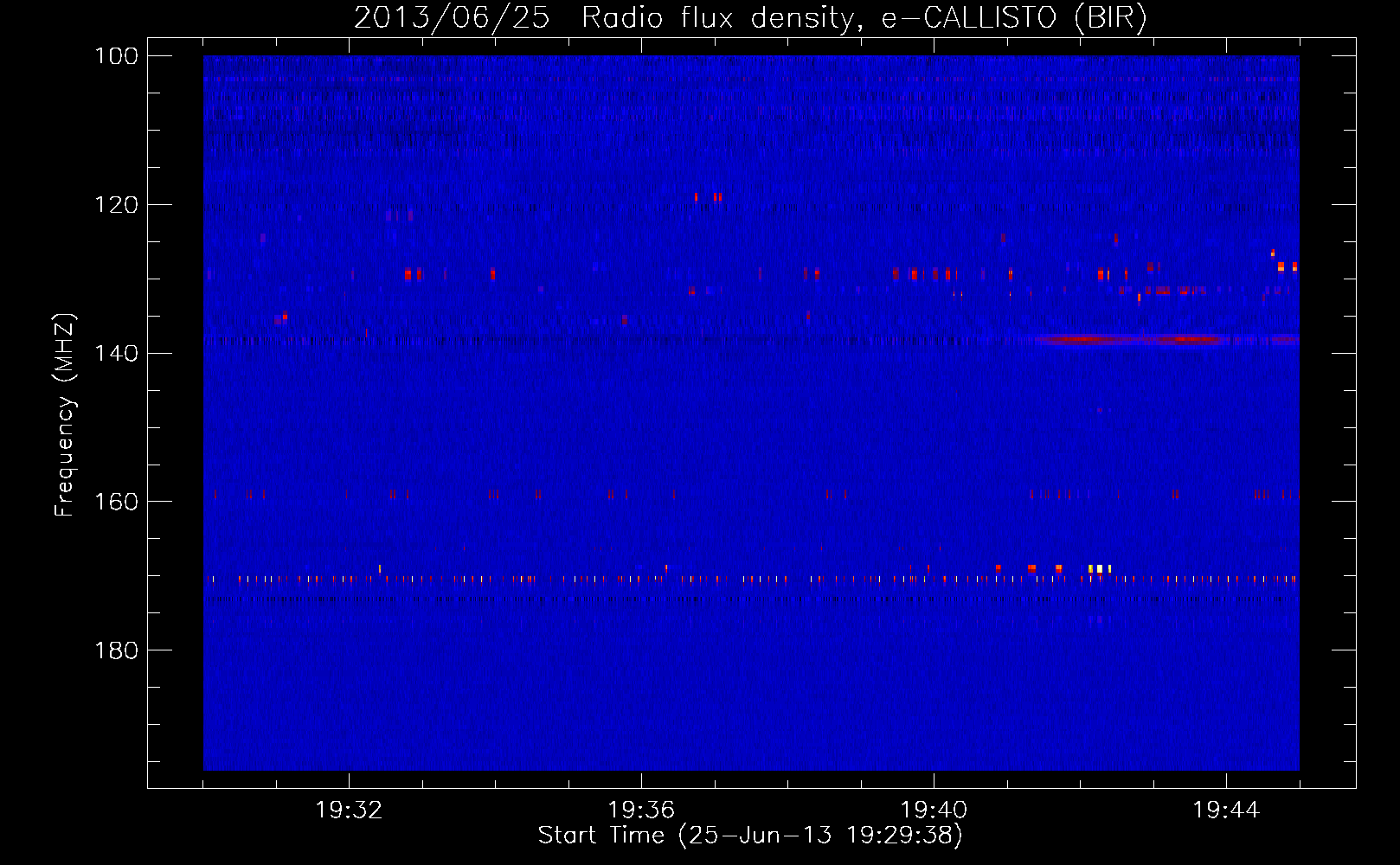The width and height of the screenshot is (1400, 865).
Task: Click the '19:40' time tick label
Action: click(934, 810)
